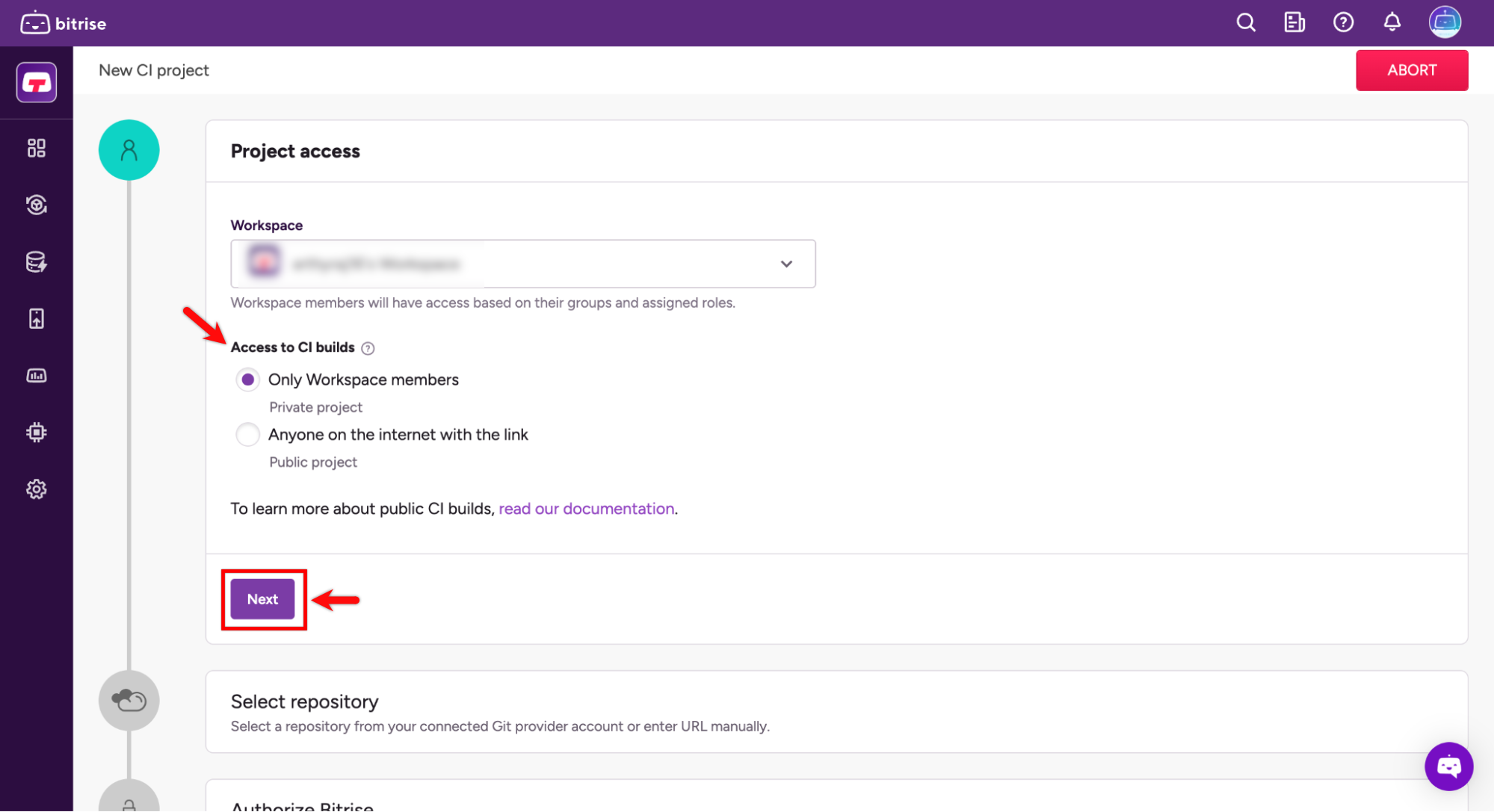The image size is (1494, 812).
Task: Click the Select repository step cloud icon
Action: click(129, 701)
